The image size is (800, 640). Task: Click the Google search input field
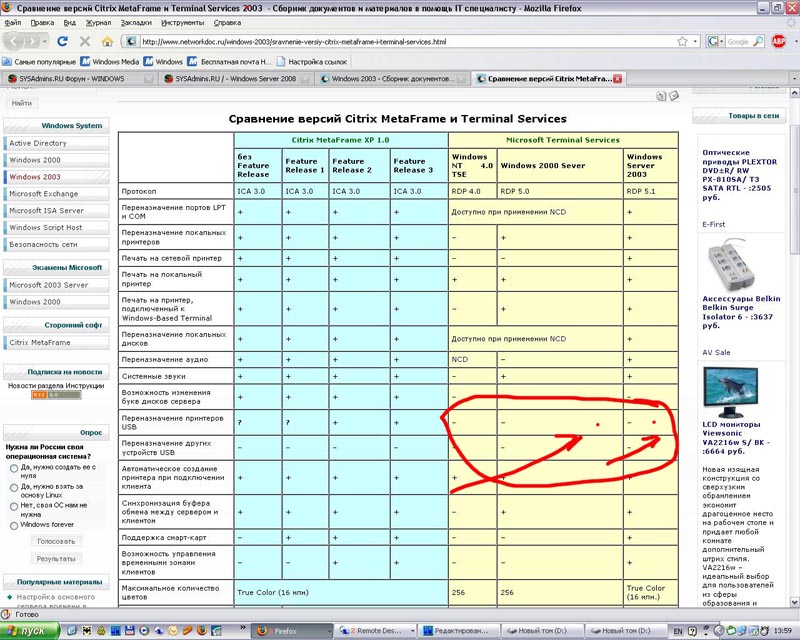pyautogui.click(x=739, y=41)
